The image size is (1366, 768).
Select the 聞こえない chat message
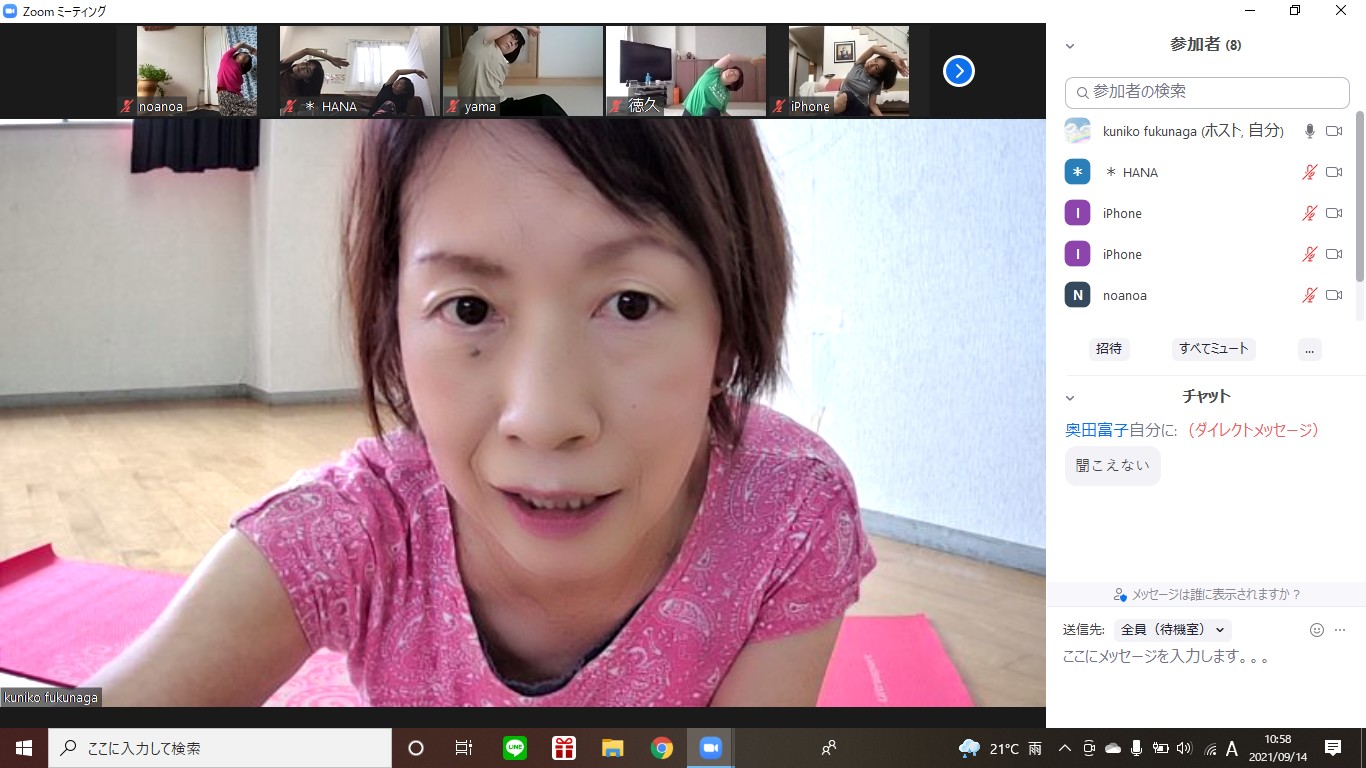pos(1113,466)
